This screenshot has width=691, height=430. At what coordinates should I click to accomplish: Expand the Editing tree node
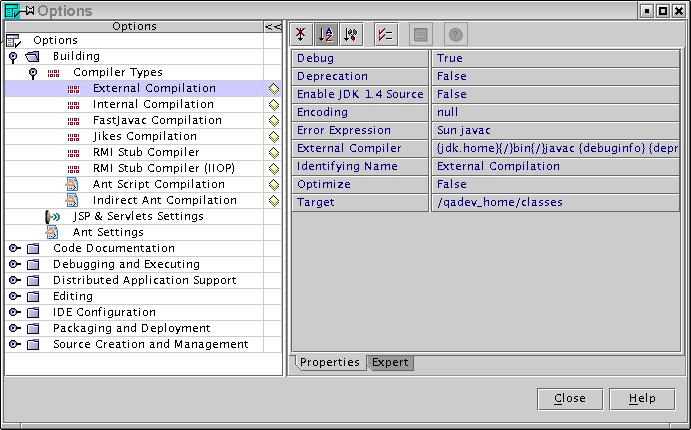[13, 296]
